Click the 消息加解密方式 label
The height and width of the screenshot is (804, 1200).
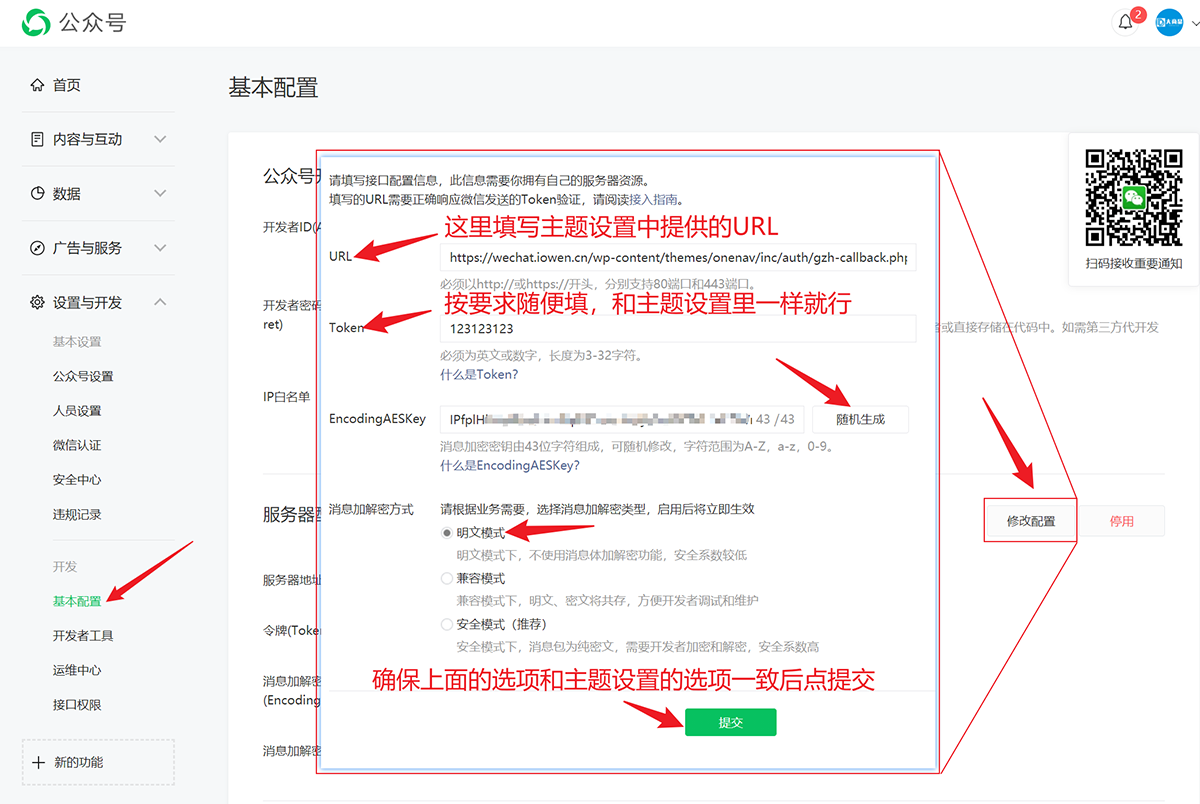tap(371, 509)
